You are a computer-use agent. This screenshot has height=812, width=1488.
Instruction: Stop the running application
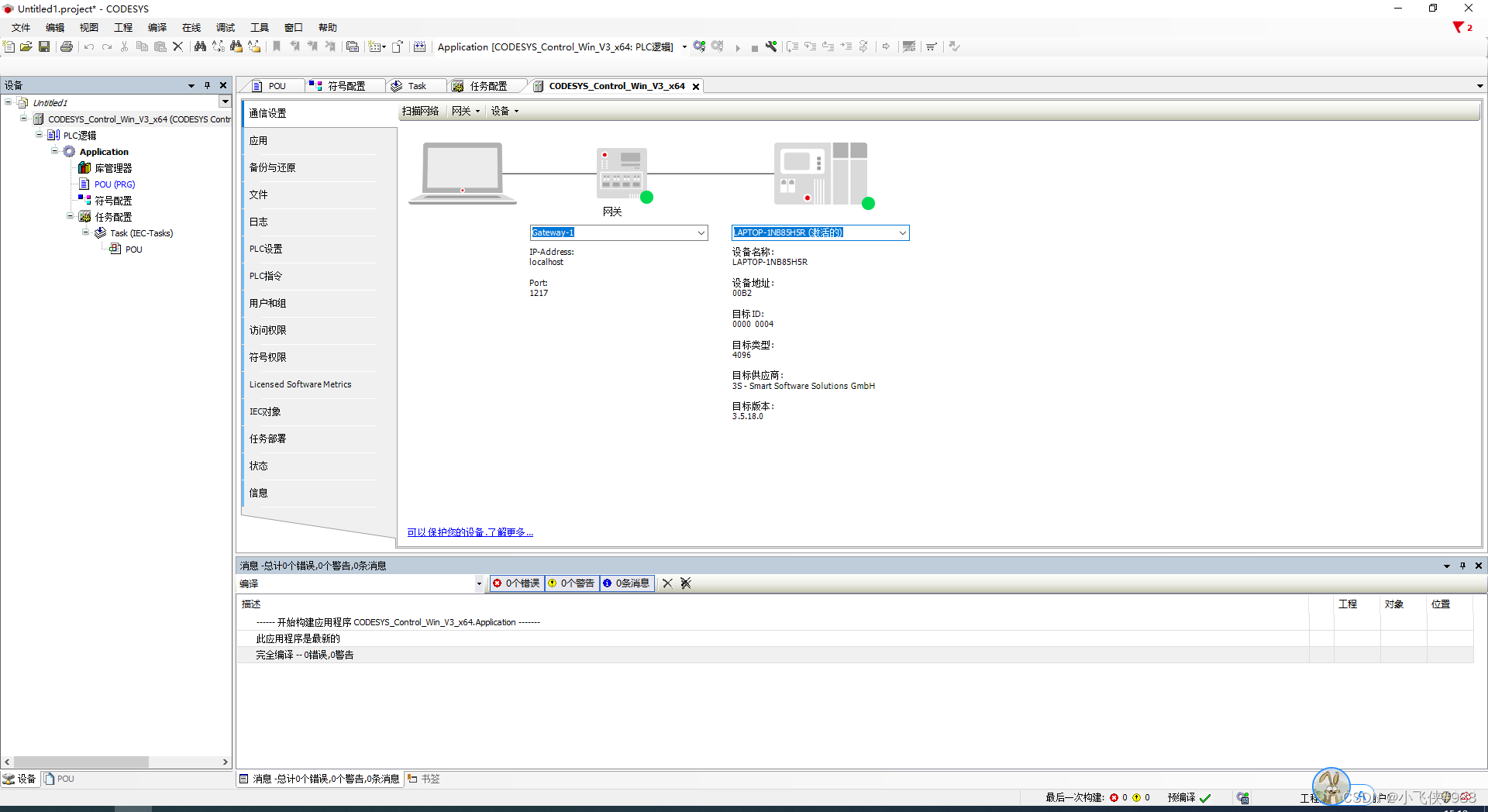click(754, 46)
